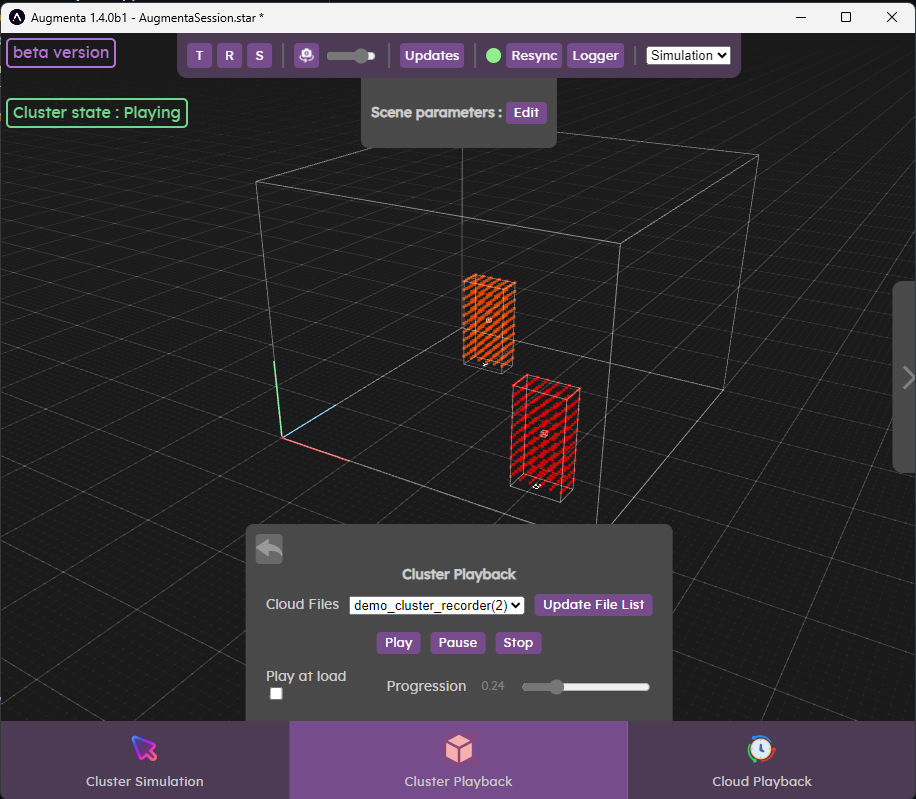Minimize the Augmenta window

coord(801,17)
